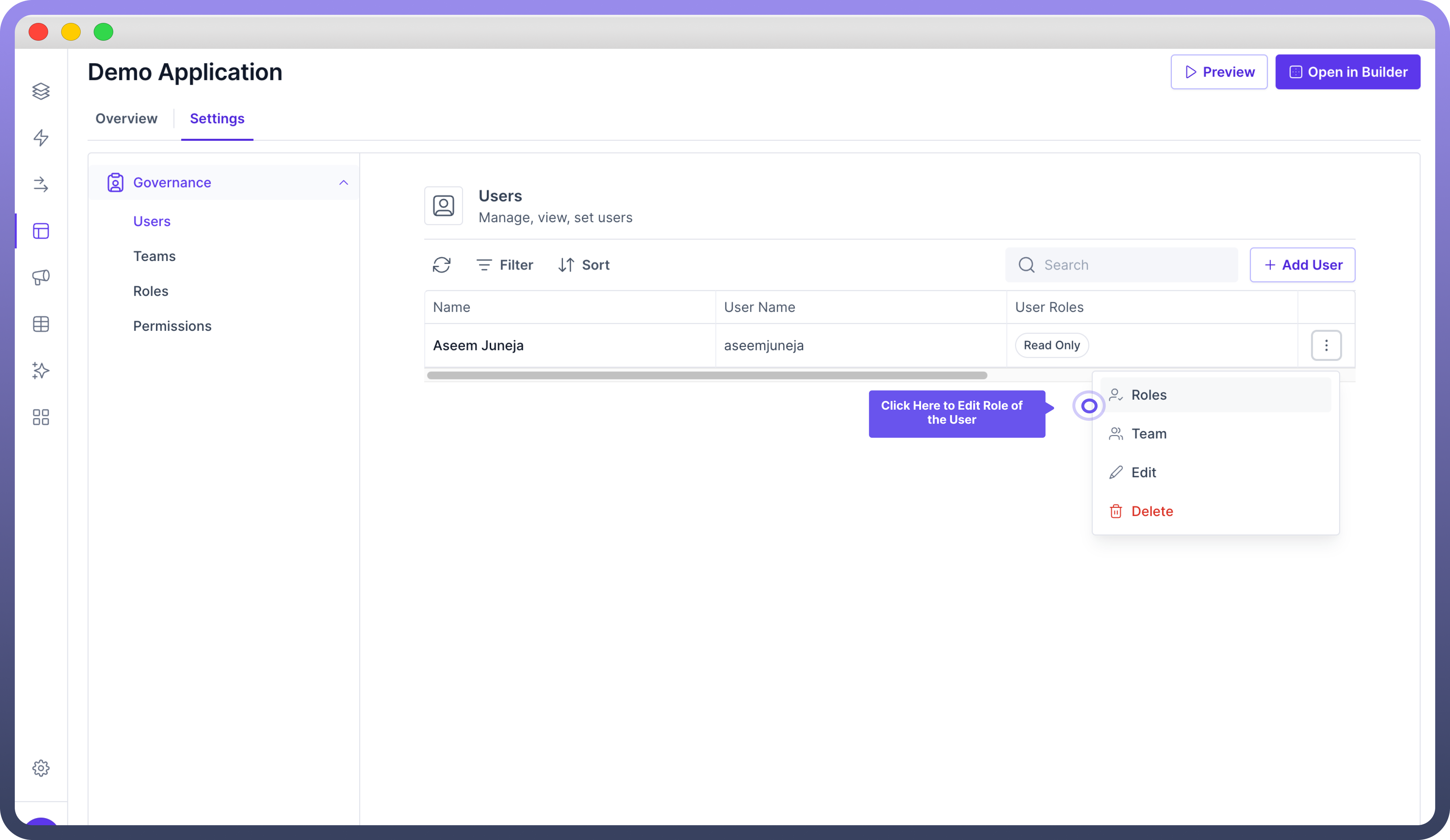Click the horizontal table scrollbar
Screen dimensions: 1450x840
(x=707, y=375)
